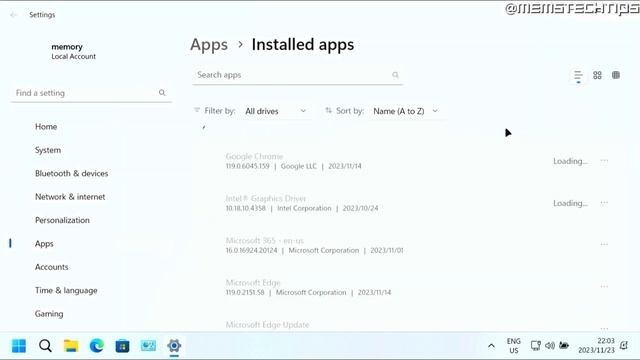Open the Home settings page
Image resolution: width=640 pixels, height=360 pixels.
(x=46, y=127)
